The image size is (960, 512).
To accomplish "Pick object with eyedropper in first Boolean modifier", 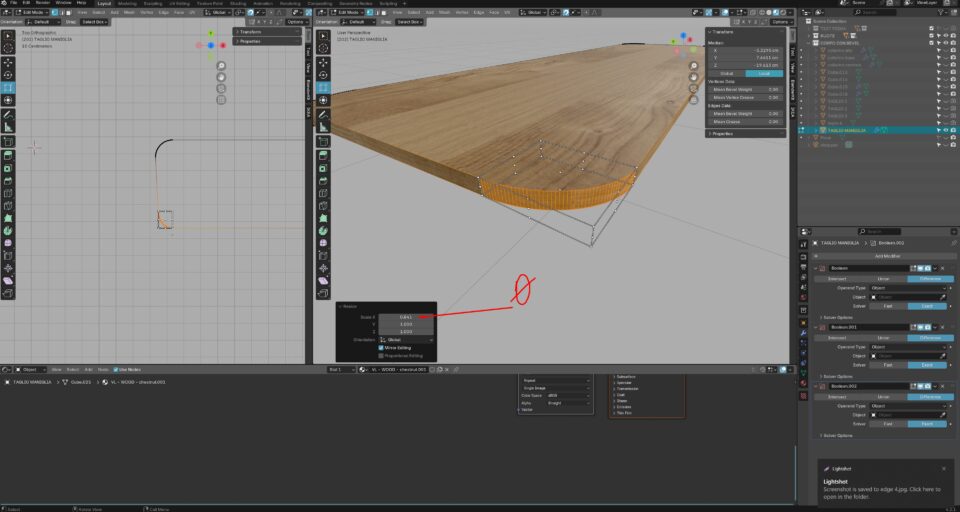I will coord(942,297).
